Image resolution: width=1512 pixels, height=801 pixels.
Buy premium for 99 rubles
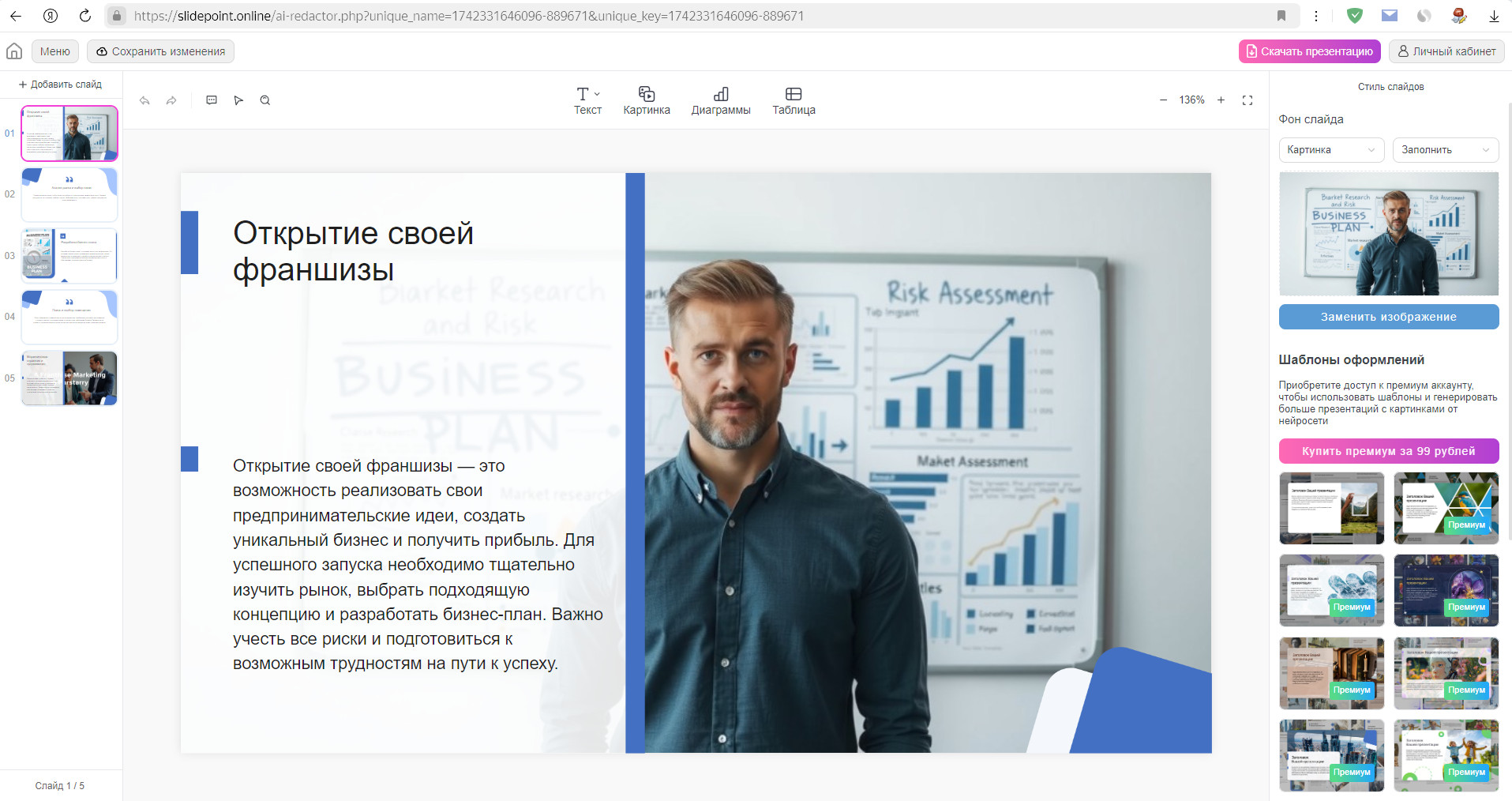click(x=1389, y=451)
